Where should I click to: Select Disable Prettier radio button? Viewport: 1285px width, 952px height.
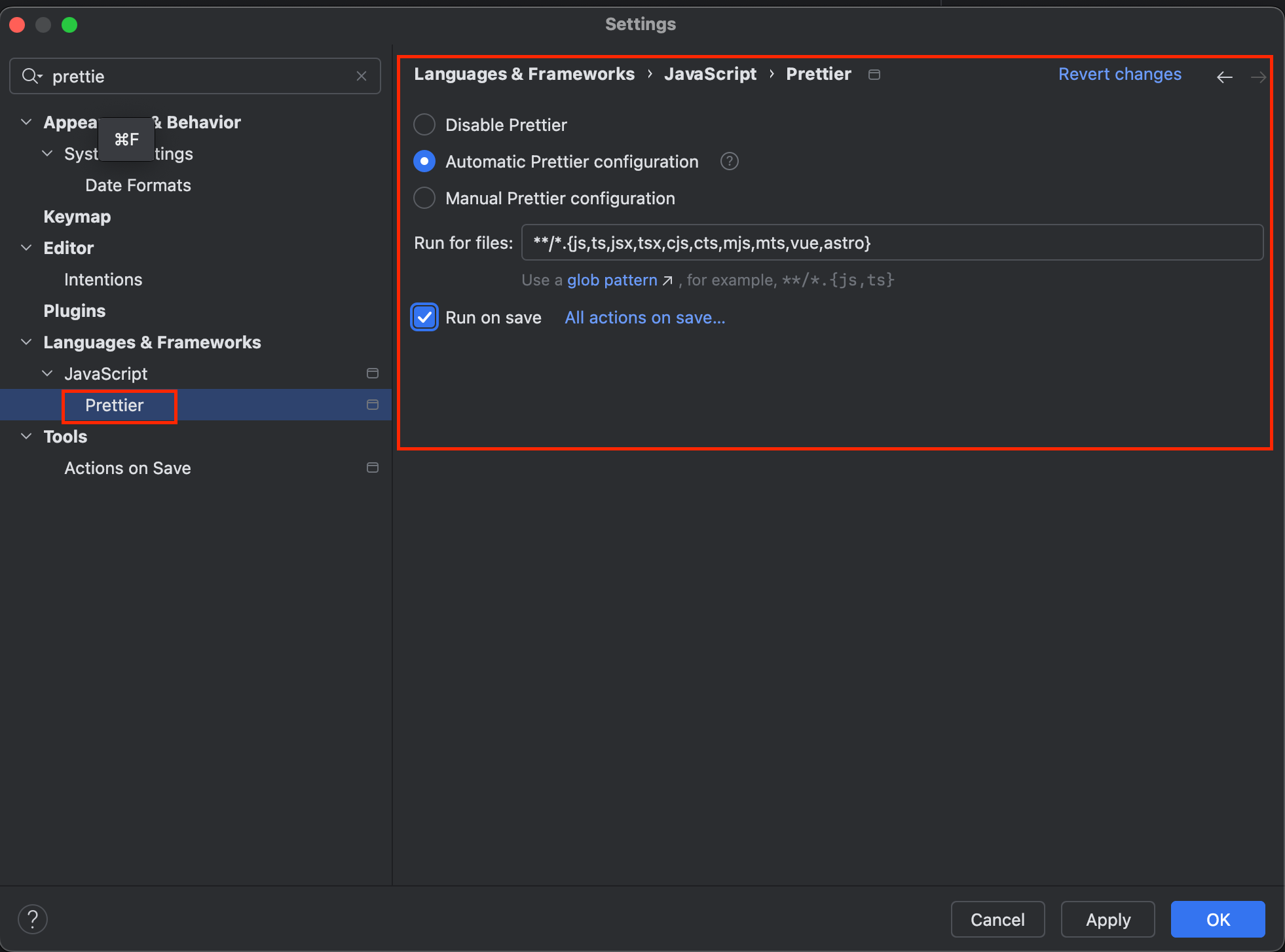tap(424, 124)
